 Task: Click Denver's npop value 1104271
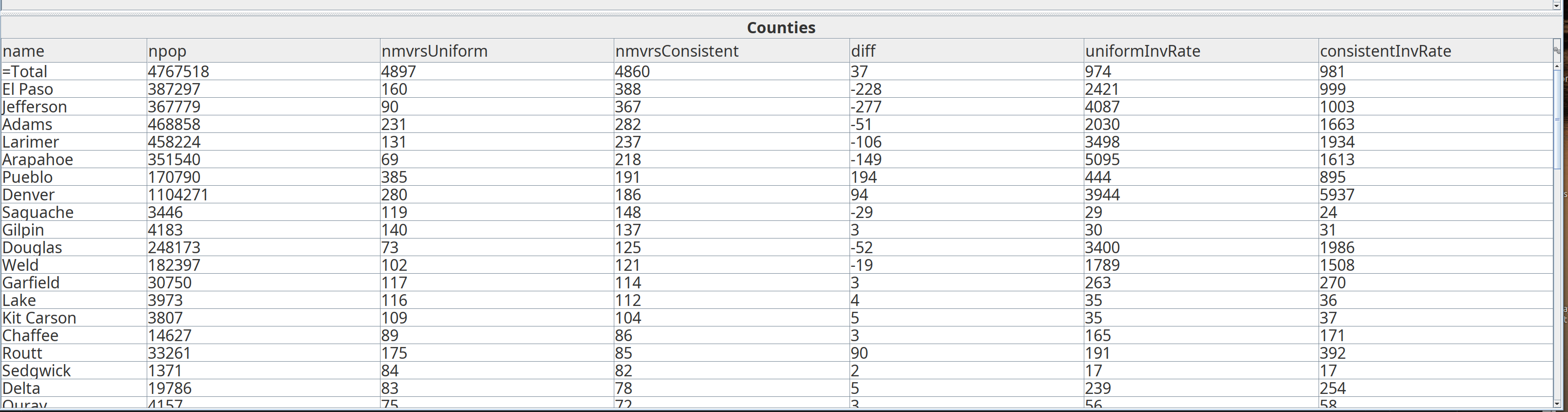(x=263, y=195)
